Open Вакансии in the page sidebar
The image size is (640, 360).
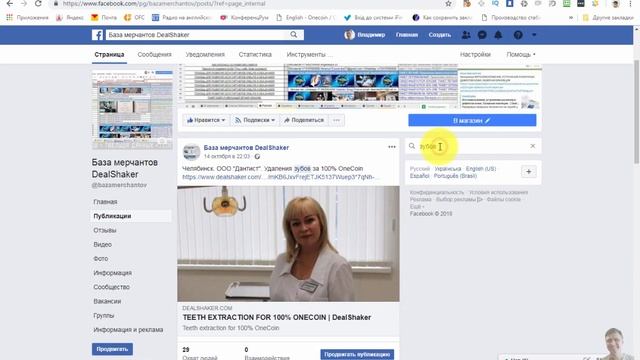[107, 301]
